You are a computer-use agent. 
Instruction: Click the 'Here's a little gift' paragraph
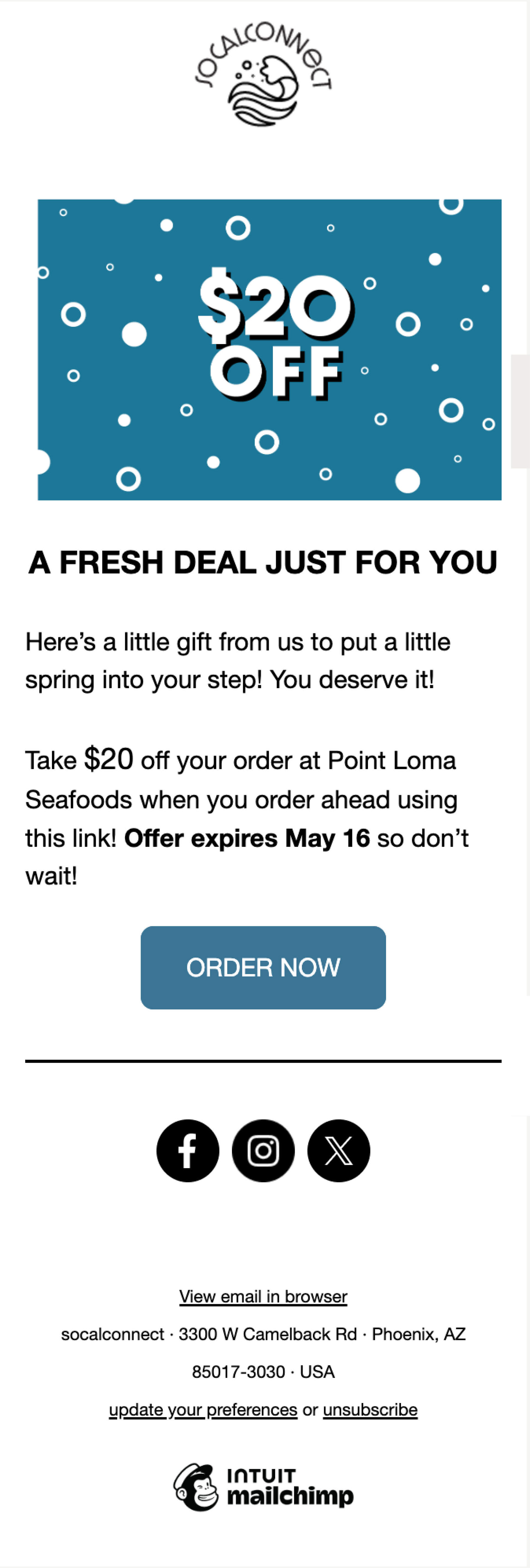point(238,660)
